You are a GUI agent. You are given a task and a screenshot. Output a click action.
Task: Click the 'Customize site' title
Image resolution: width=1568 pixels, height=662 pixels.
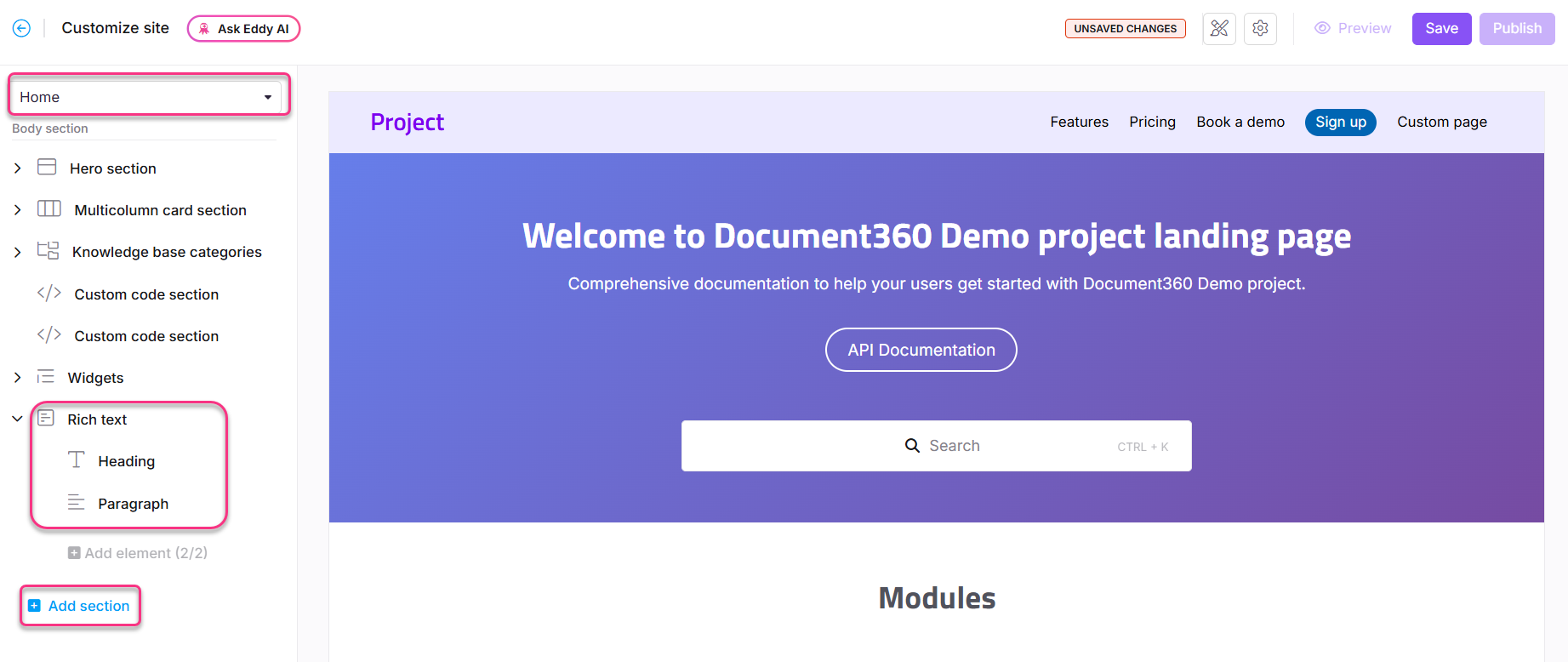[x=116, y=28]
